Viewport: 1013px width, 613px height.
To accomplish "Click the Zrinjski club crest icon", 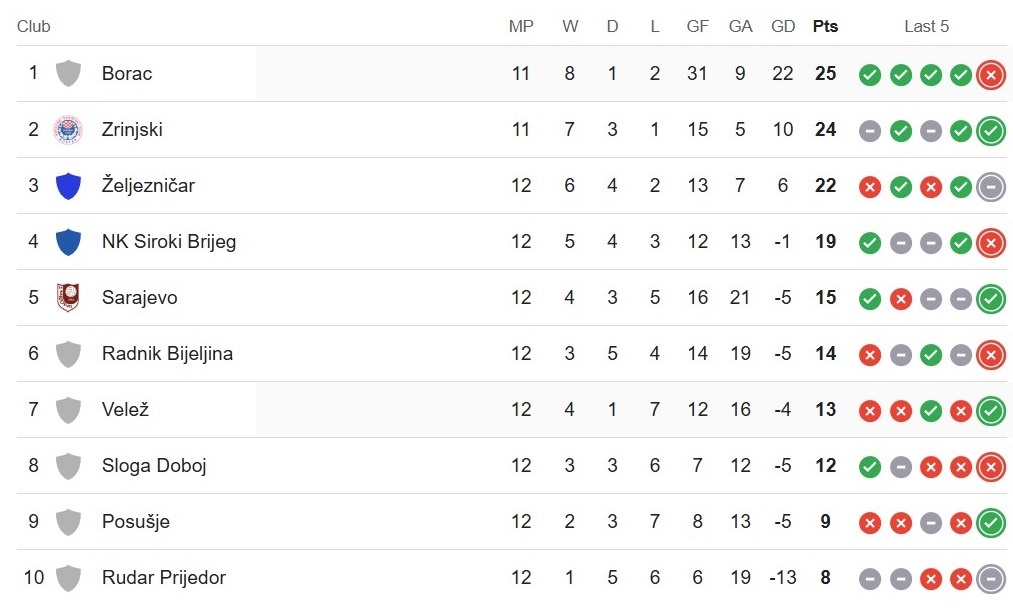I will [x=68, y=130].
